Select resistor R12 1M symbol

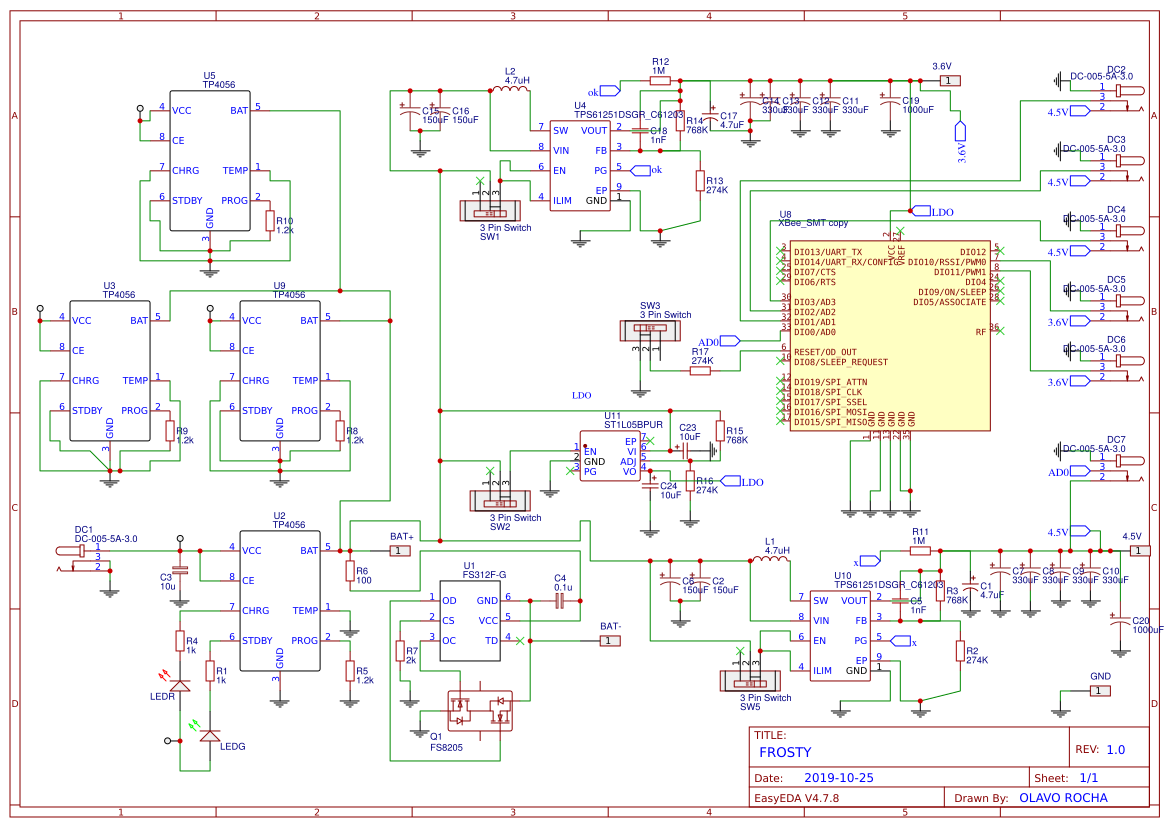point(660,80)
